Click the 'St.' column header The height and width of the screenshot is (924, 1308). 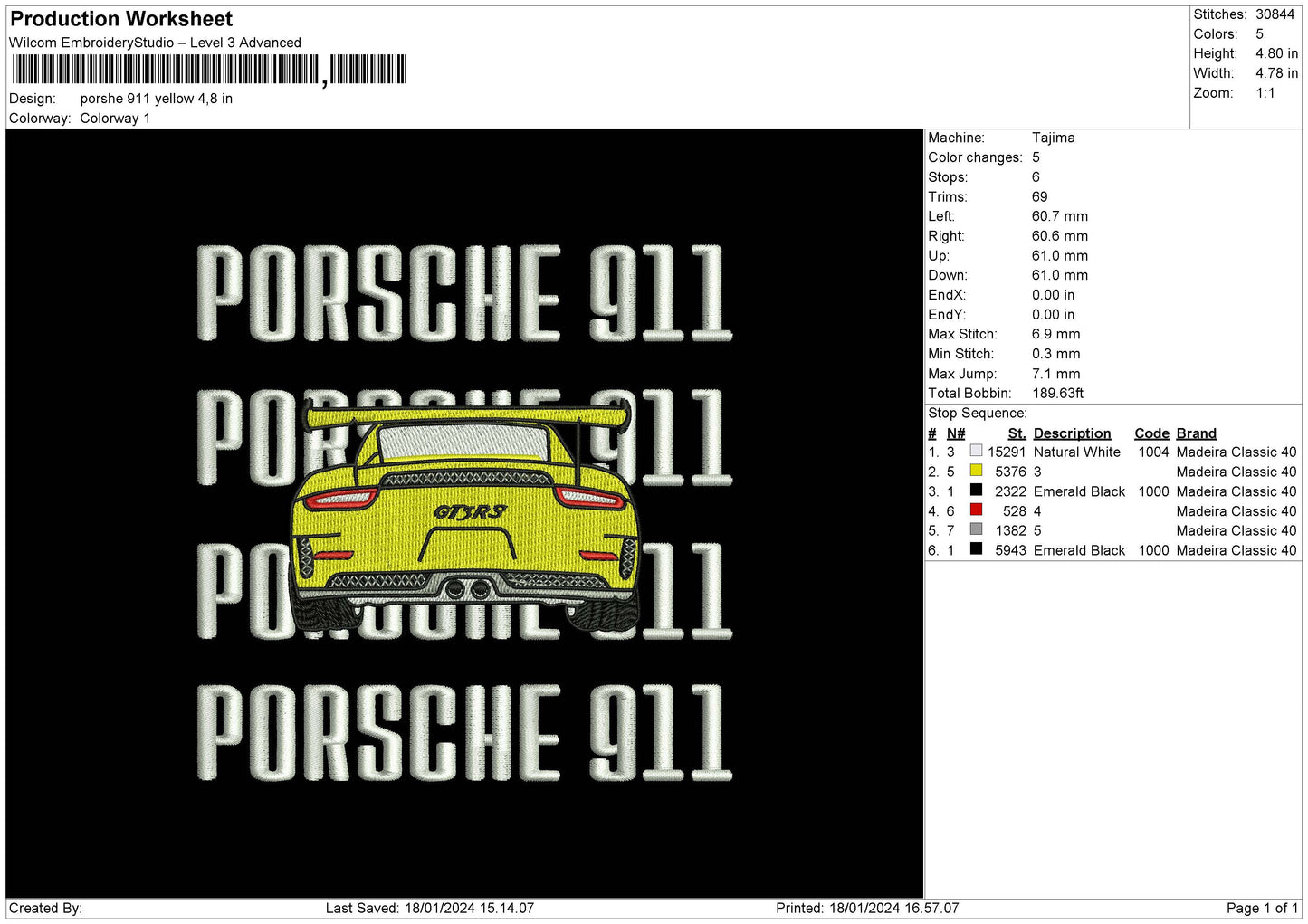(1017, 433)
